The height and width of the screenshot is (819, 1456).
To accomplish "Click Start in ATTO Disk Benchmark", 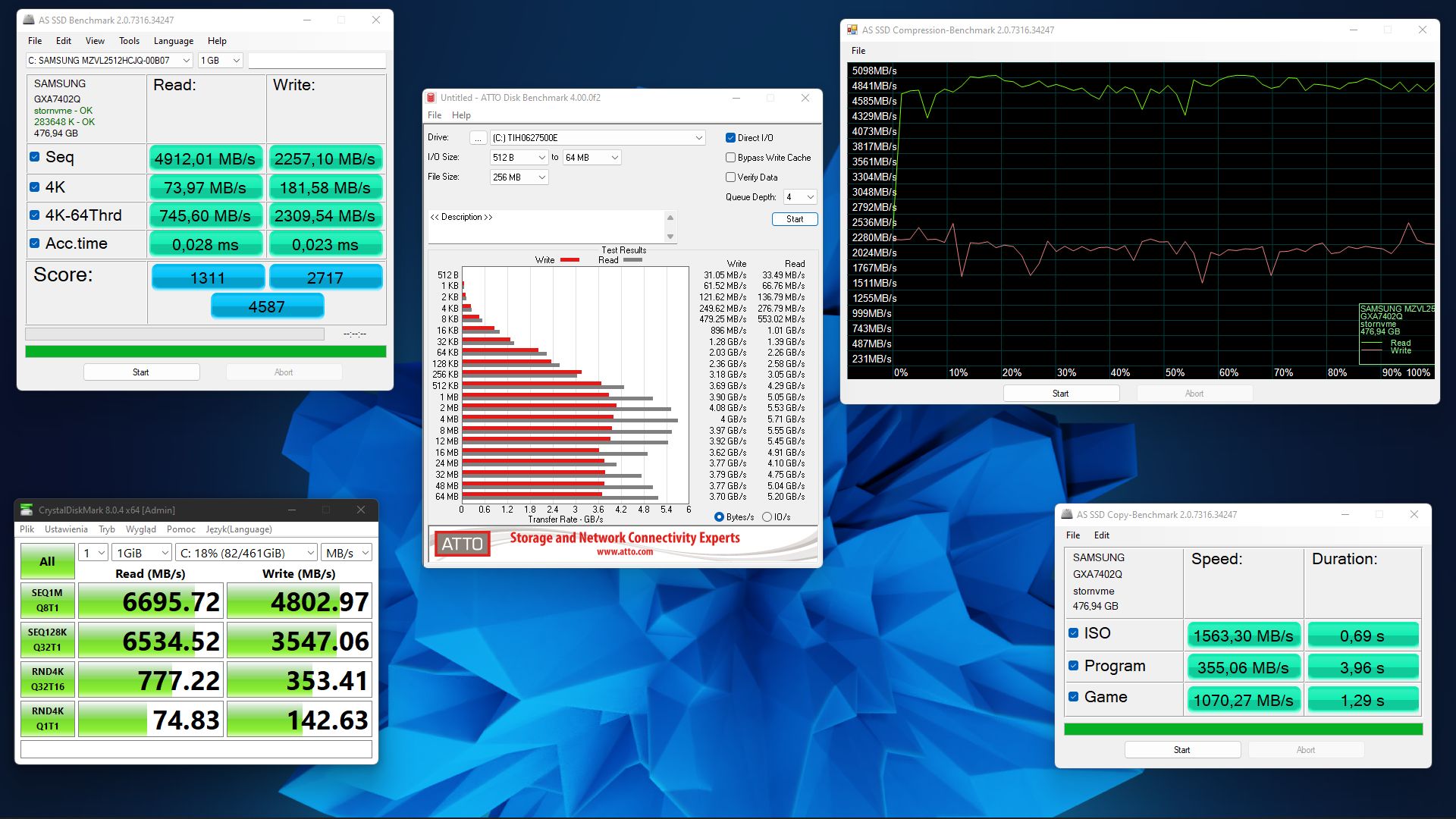I will [x=794, y=219].
